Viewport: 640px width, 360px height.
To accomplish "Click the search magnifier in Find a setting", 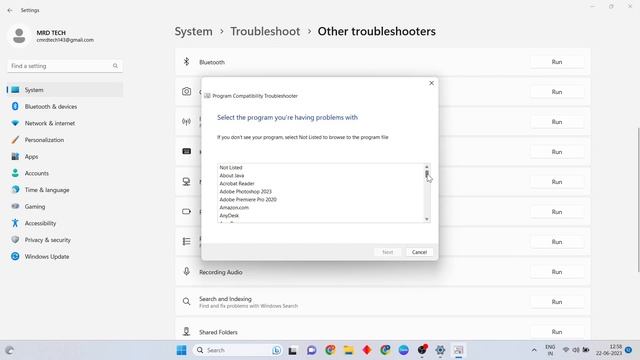I will 115,66.
